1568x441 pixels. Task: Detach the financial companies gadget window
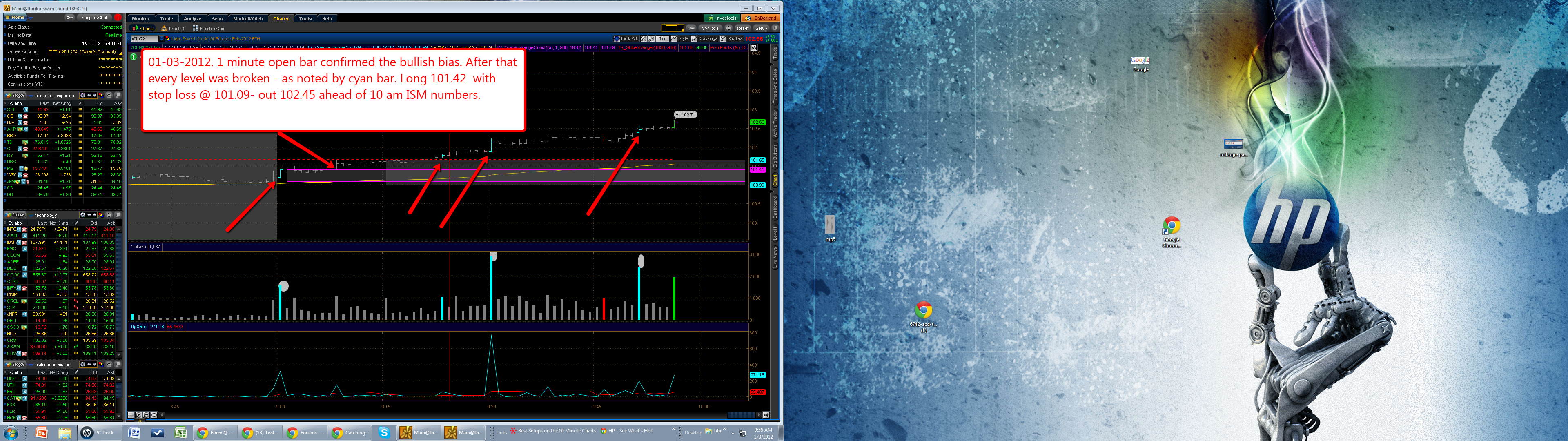[118, 95]
